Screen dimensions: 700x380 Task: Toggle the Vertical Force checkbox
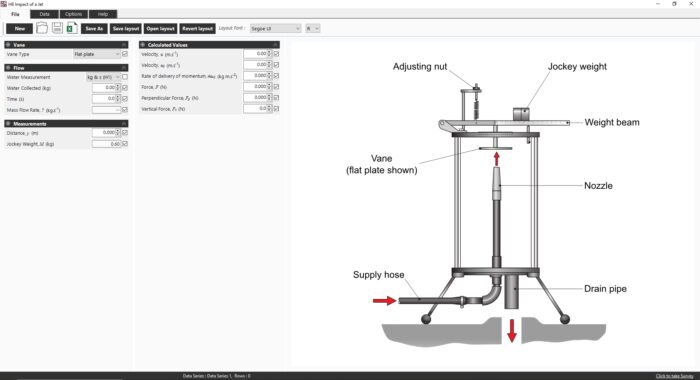pos(276,109)
